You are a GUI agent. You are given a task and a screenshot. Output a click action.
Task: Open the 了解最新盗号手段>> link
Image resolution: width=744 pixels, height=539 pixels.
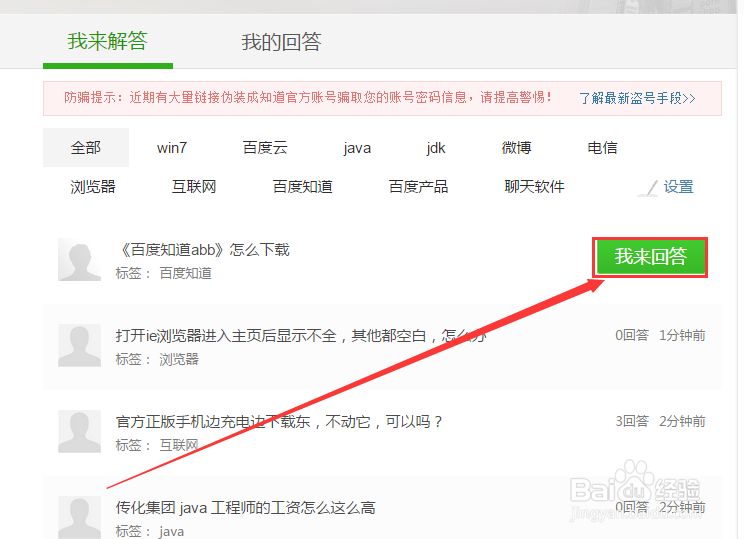637,98
